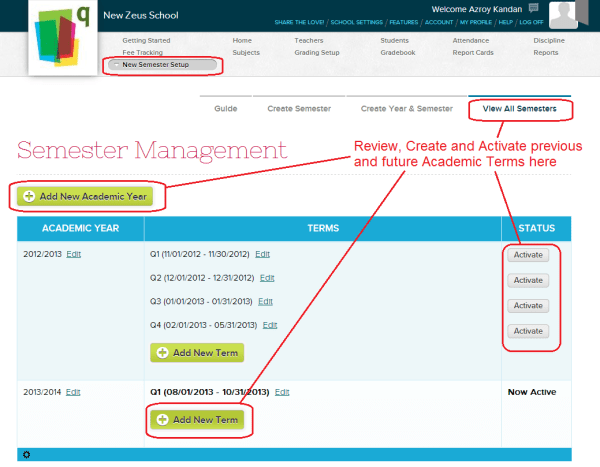
Task: Open the View All Semesters tab
Action: point(519,109)
